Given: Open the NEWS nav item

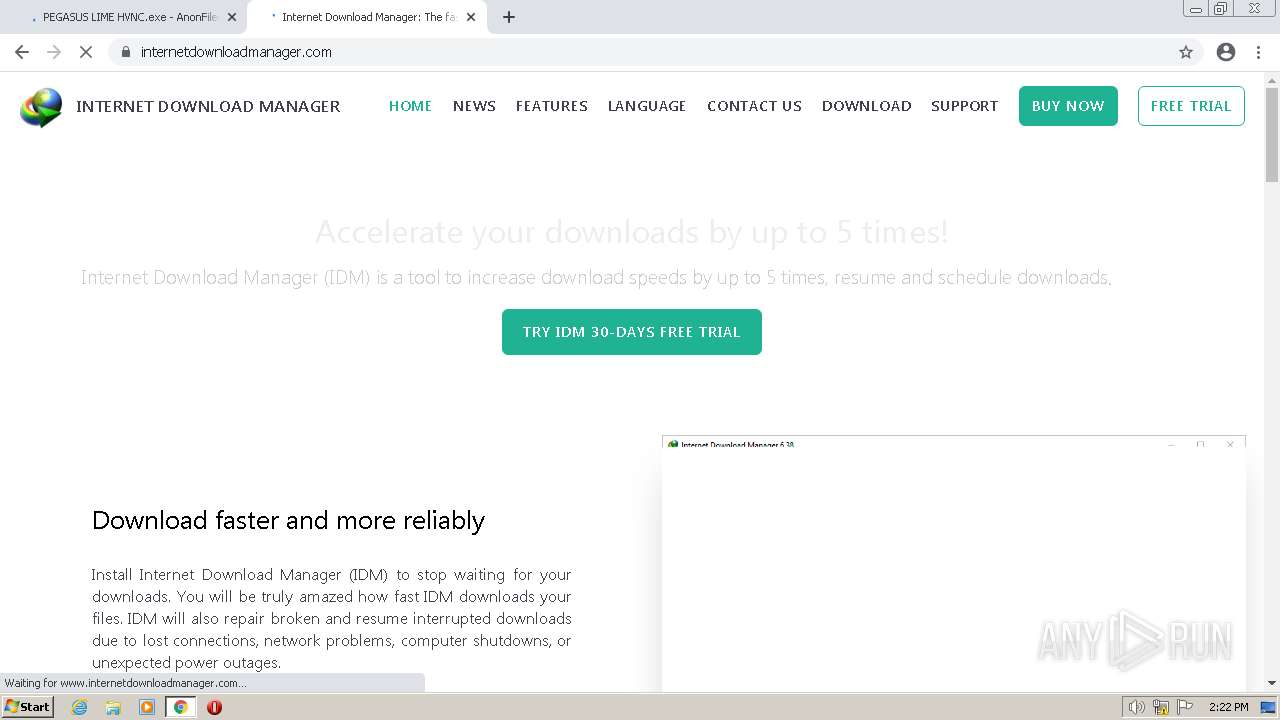Looking at the screenshot, I should pyautogui.click(x=474, y=106).
